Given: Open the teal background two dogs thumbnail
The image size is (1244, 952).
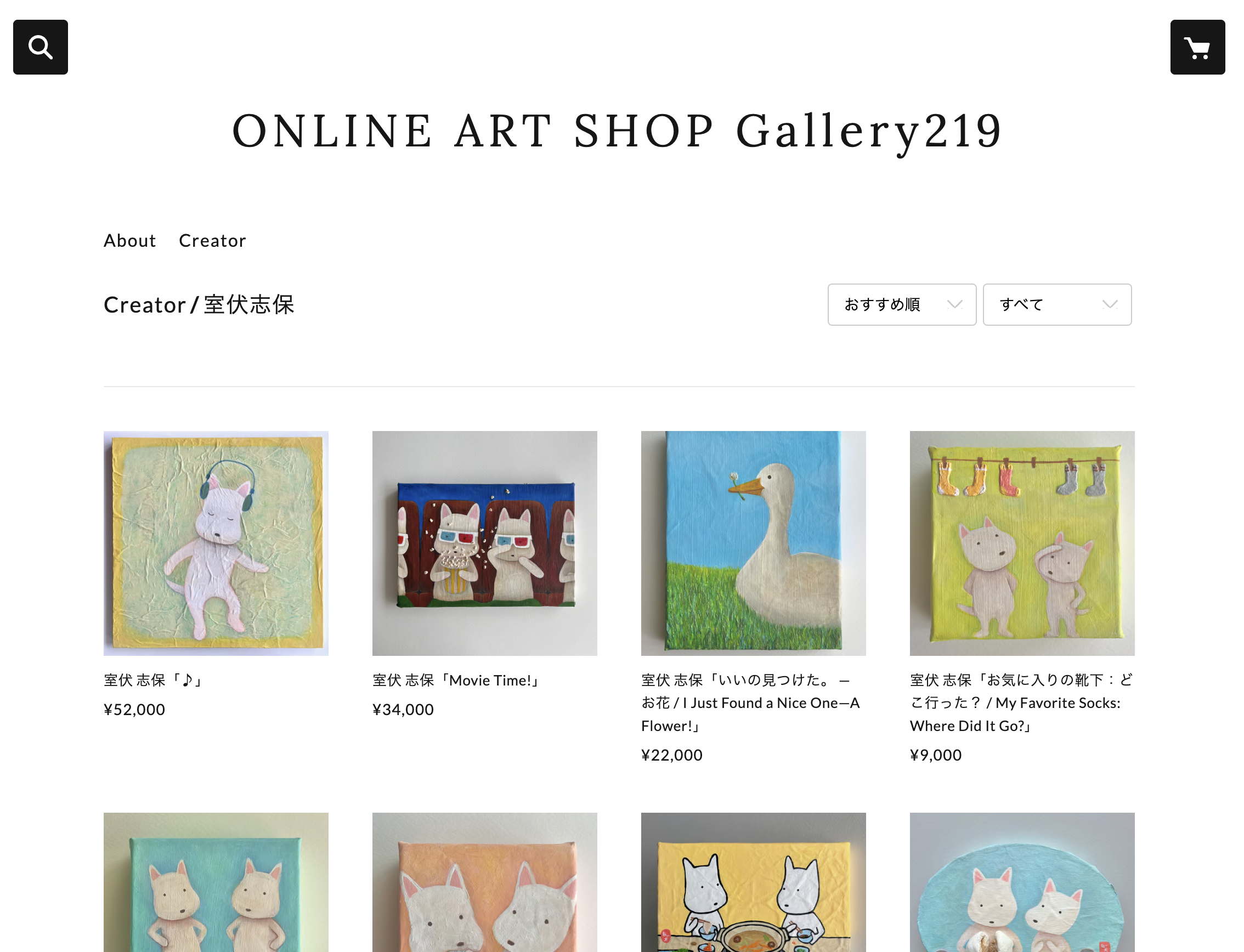Looking at the screenshot, I should coord(216,882).
